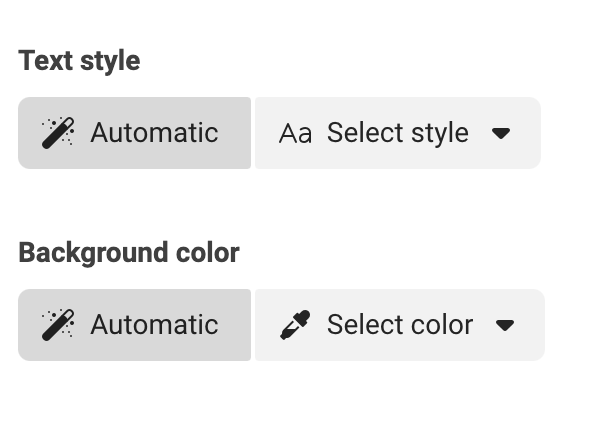Click the Automatic label under Background color

[154, 324]
